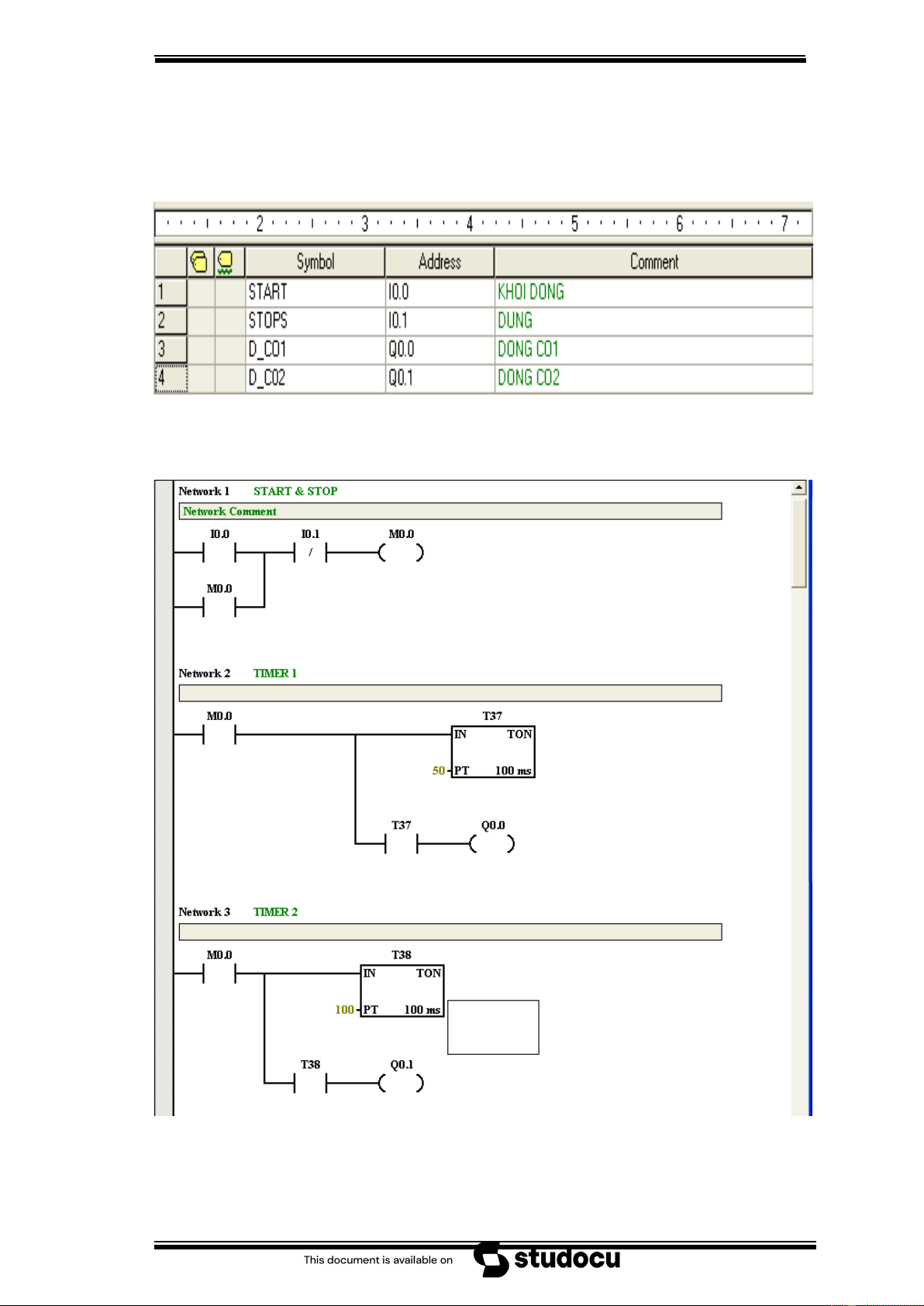Click the yellow wavy-underline icon in table header
Screen dimensions: 924x1306
click(226, 262)
